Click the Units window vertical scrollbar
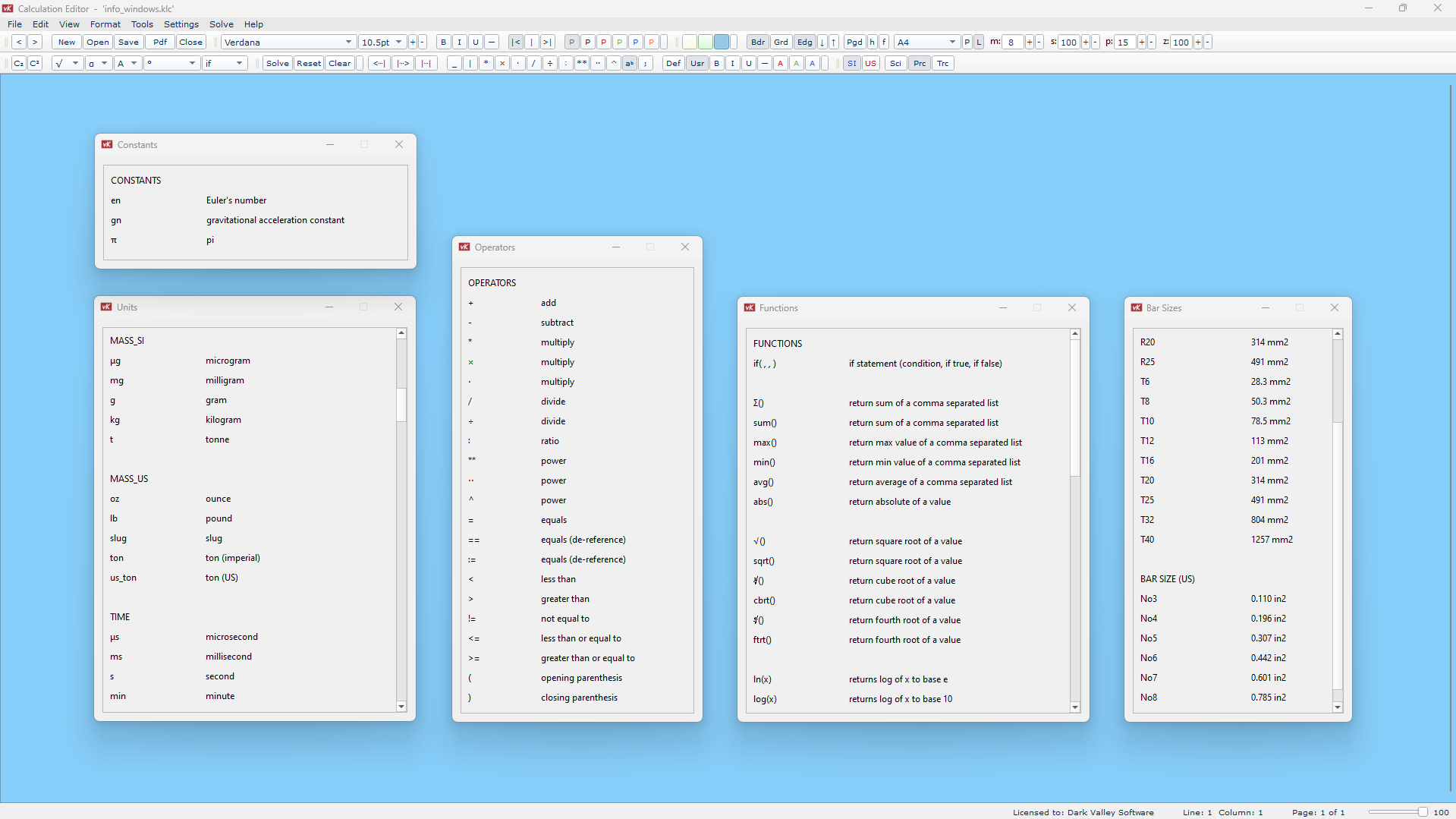This screenshot has width=1456, height=819. coord(401,520)
